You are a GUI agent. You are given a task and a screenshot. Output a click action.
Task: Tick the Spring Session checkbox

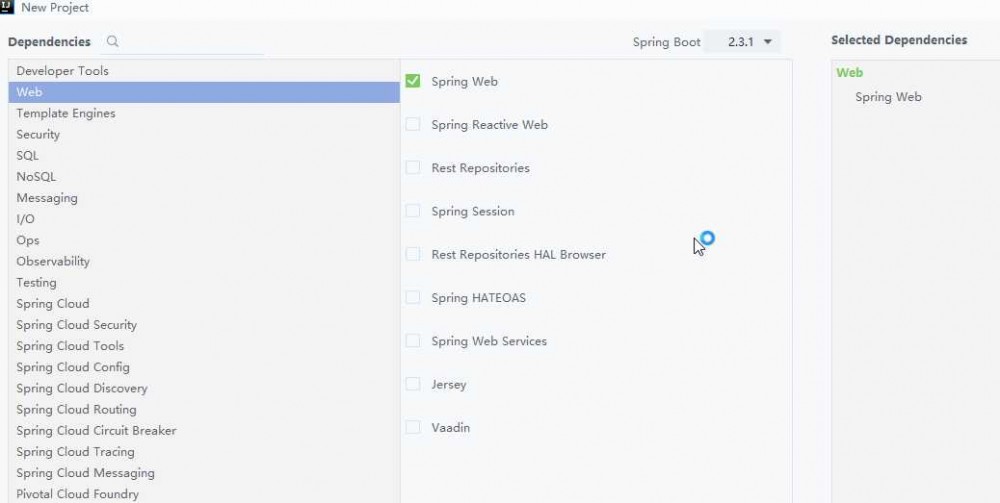413,211
